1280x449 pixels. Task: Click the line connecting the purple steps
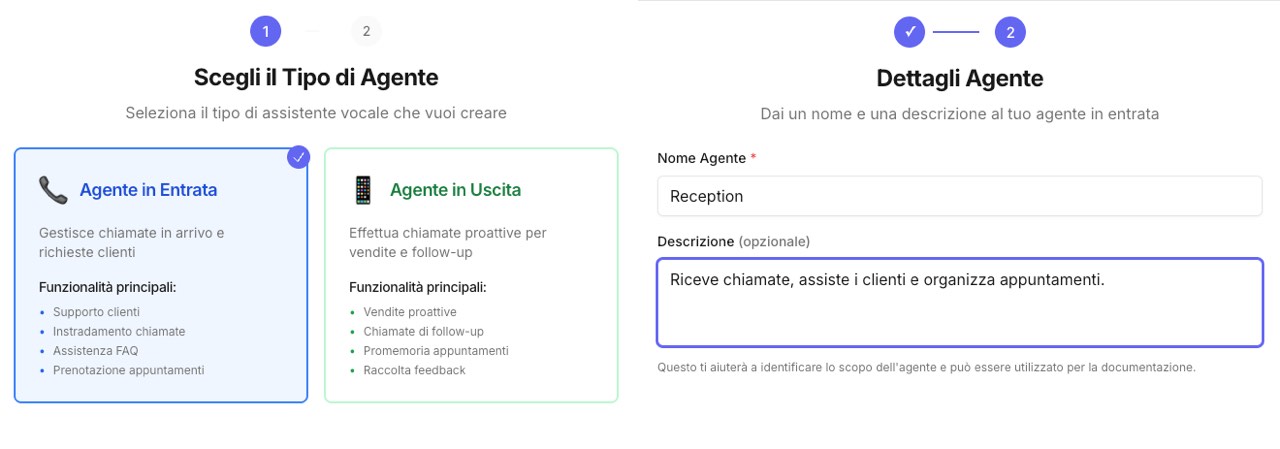pos(956,32)
